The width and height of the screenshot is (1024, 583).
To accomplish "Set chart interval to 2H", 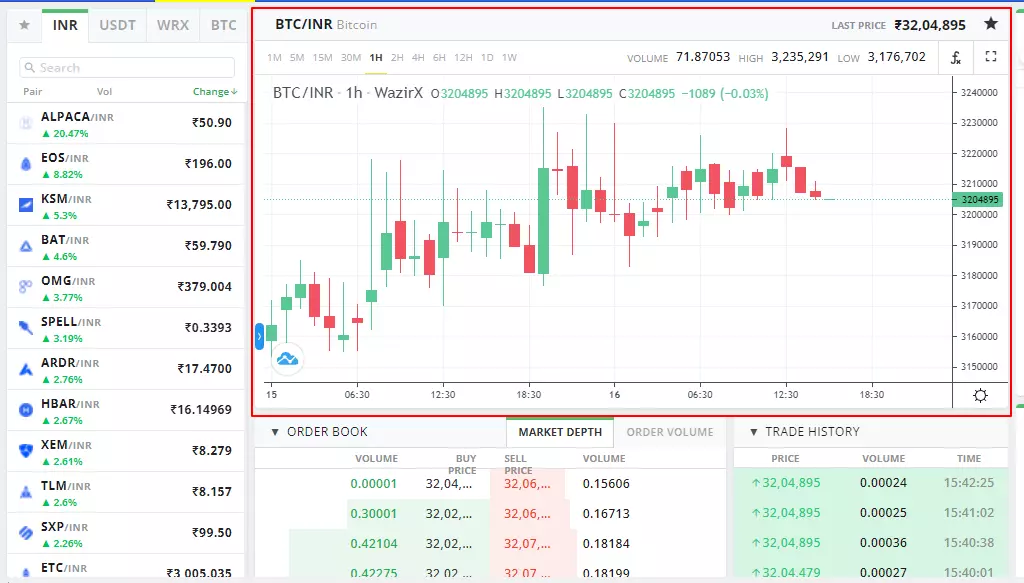I will (397, 57).
